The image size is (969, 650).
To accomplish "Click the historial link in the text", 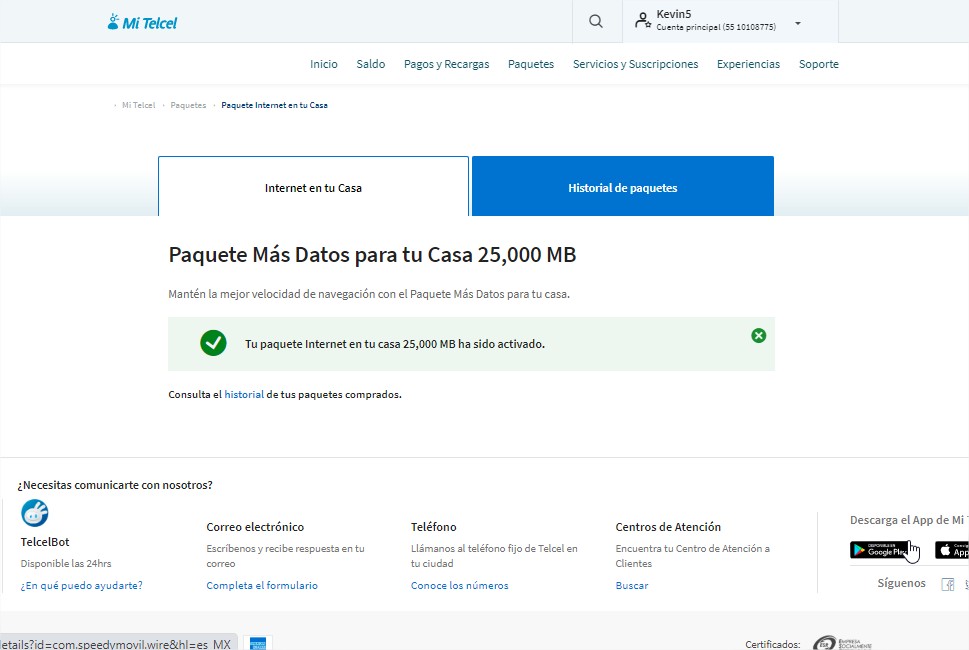I will 244,395.
